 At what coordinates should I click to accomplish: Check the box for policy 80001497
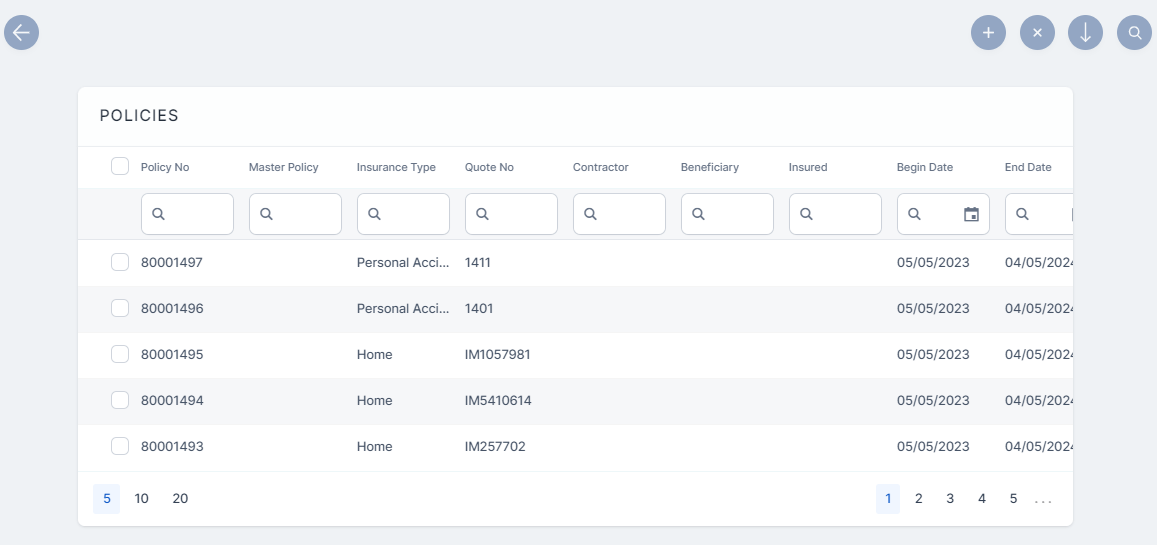[120, 262]
